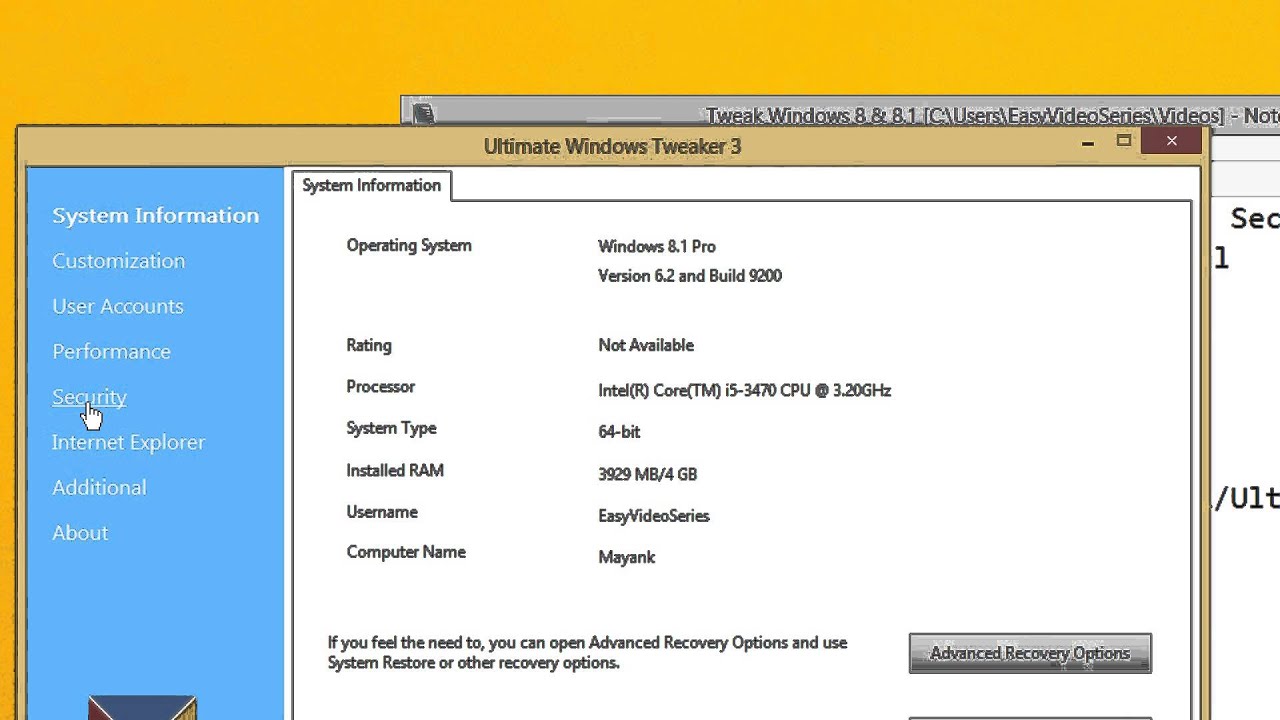Click the Windows 8.1 Pro value
Screen dimensions: 1280x720
(657, 246)
